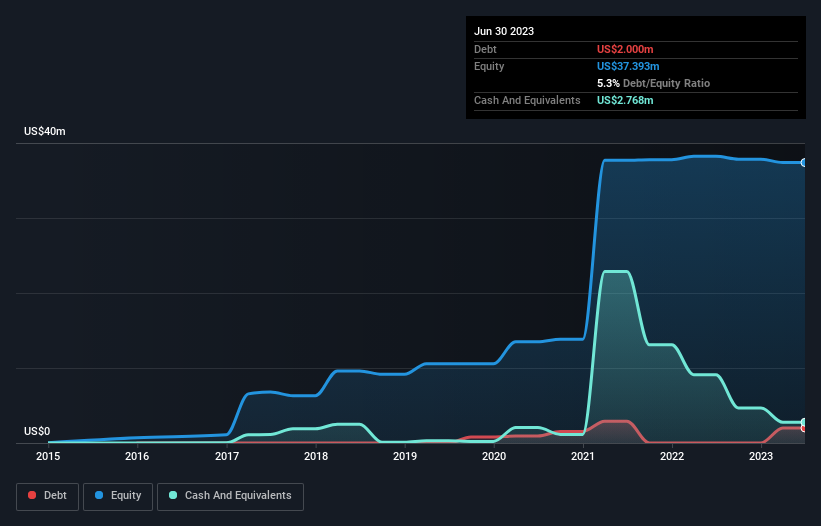Toggle the Debt series legend button

click(x=47, y=496)
